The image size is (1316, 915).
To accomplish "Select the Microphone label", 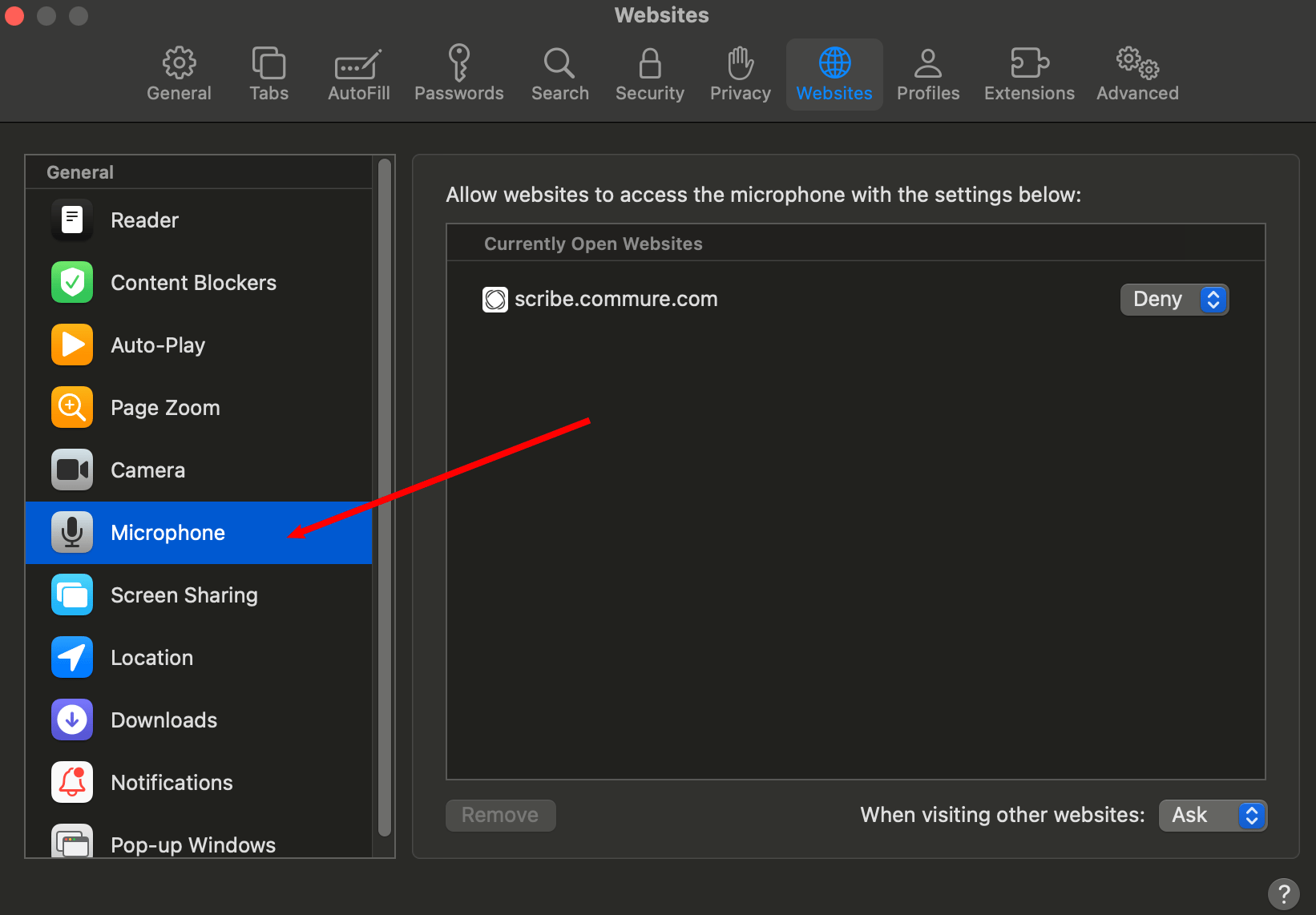I will (168, 533).
